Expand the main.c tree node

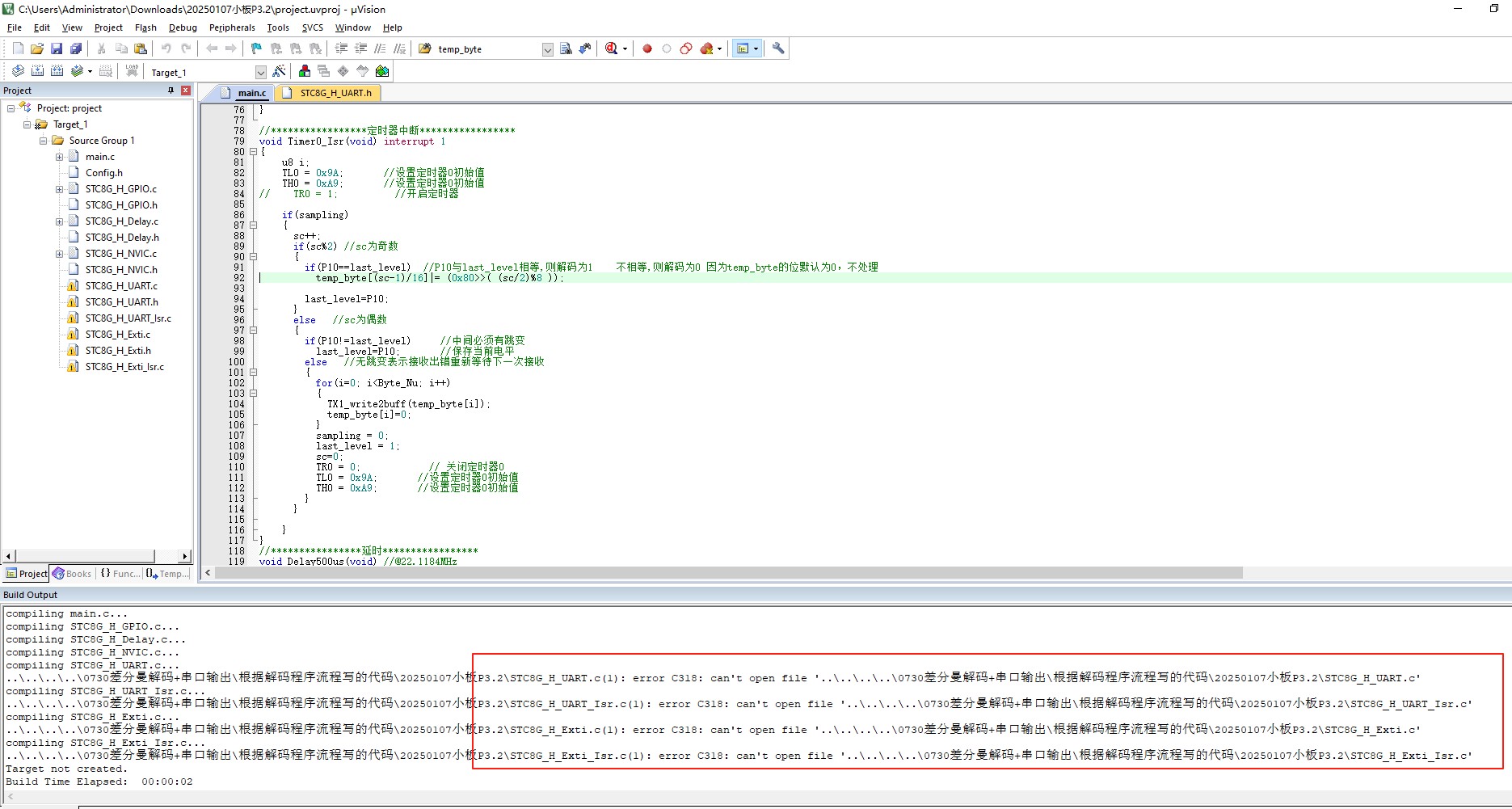point(59,157)
